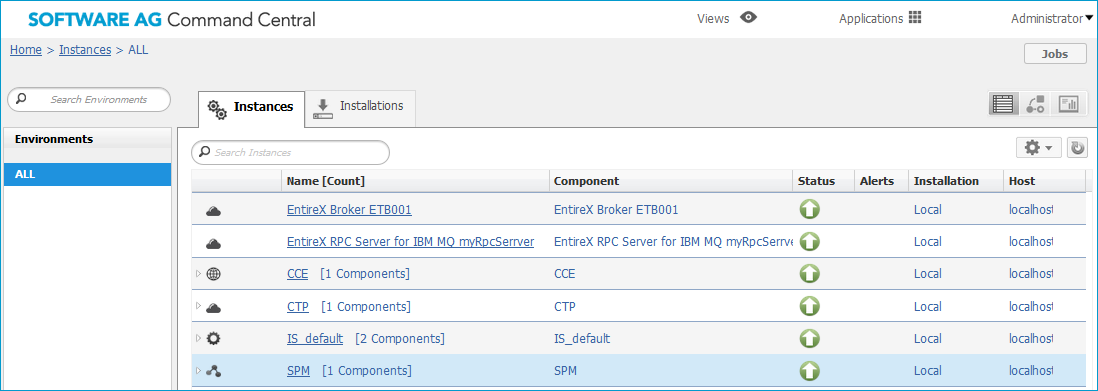Open the CTP instance link

[298, 306]
